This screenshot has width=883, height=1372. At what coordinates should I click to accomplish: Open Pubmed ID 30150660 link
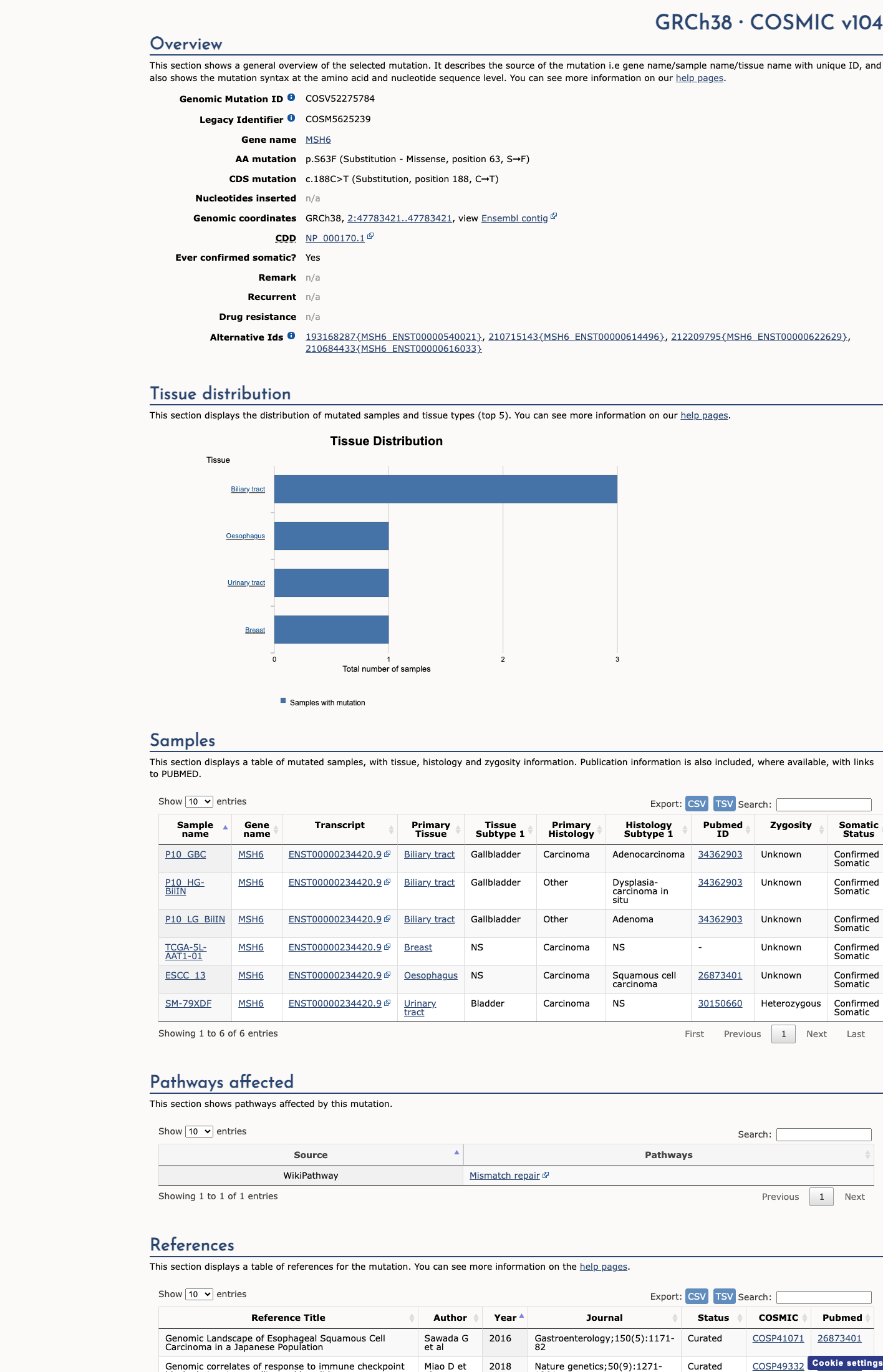(720, 1003)
